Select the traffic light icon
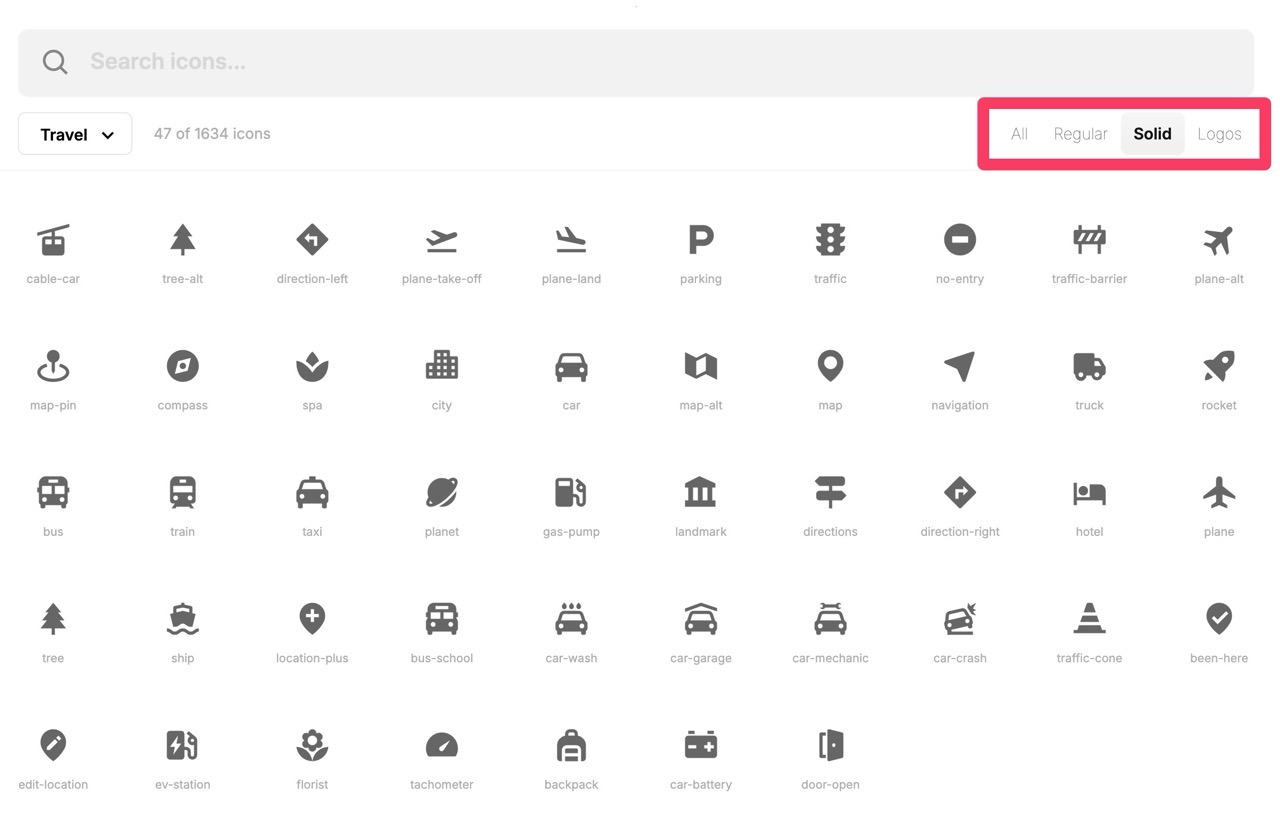The image size is (1280, 822). [x=830, y=240]
